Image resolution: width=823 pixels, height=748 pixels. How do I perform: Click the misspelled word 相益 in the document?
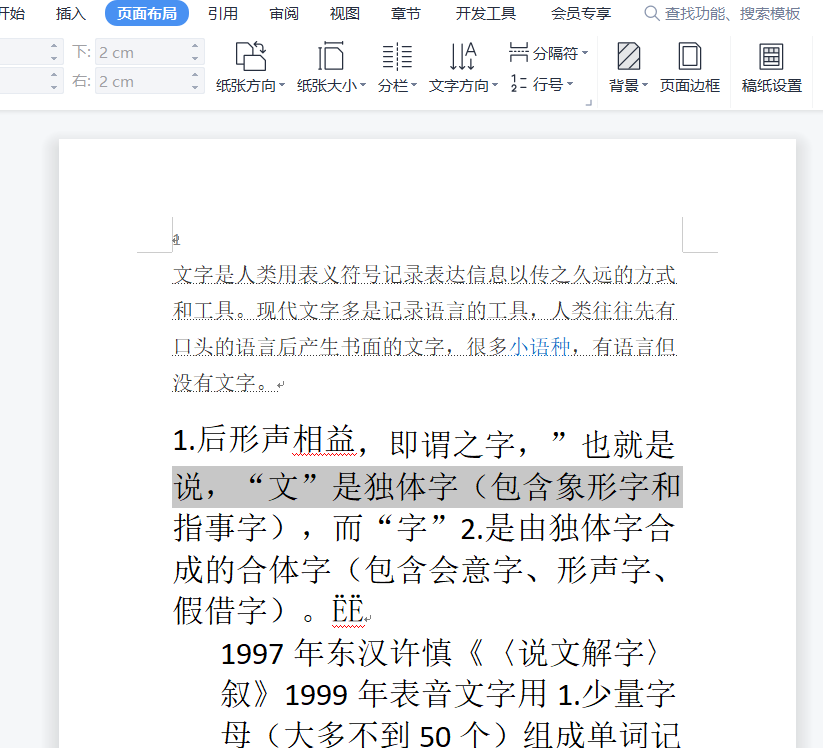coord(324,440)
